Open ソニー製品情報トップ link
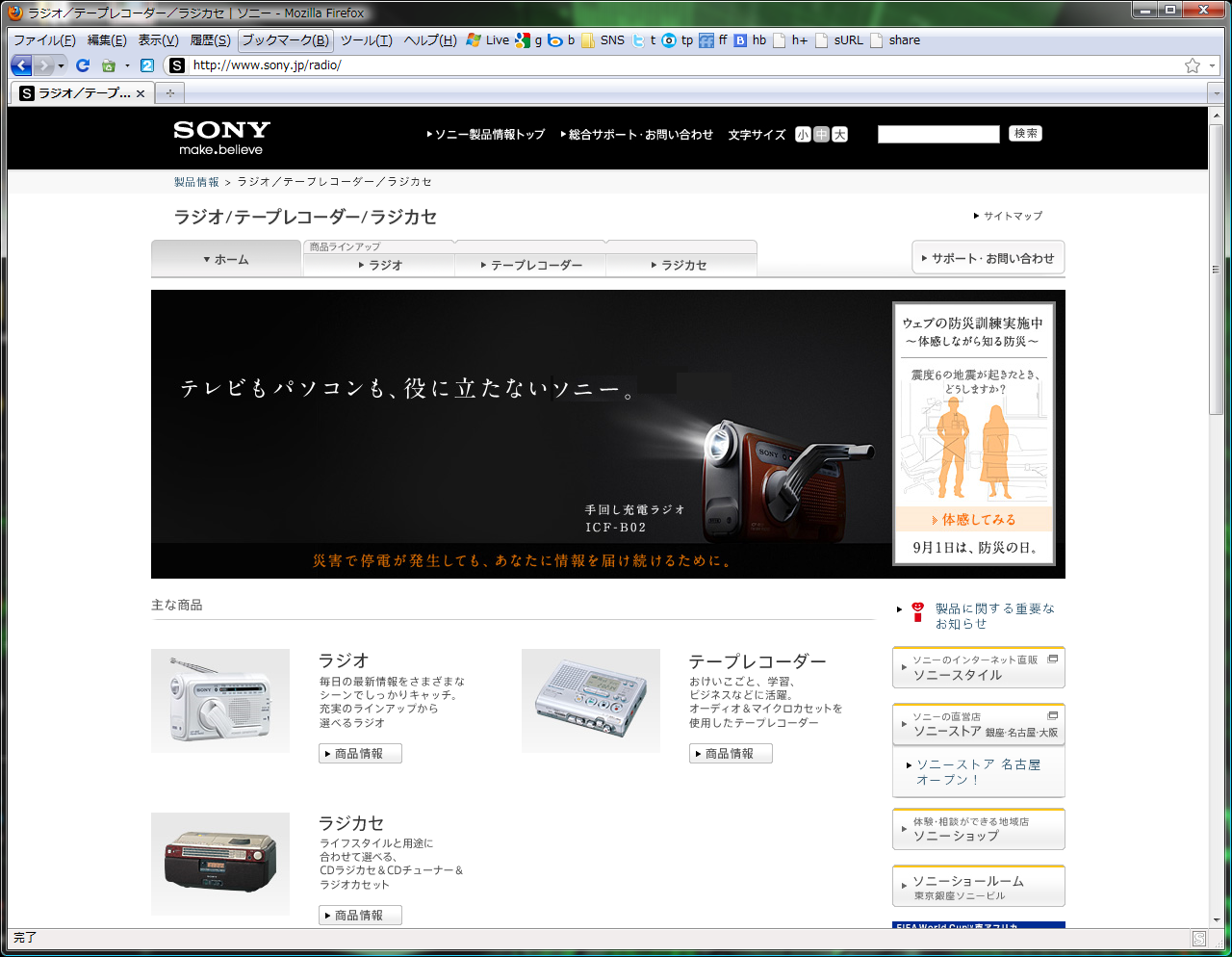The width and height of the screenshot is (1232, 957). click(486, 135)
